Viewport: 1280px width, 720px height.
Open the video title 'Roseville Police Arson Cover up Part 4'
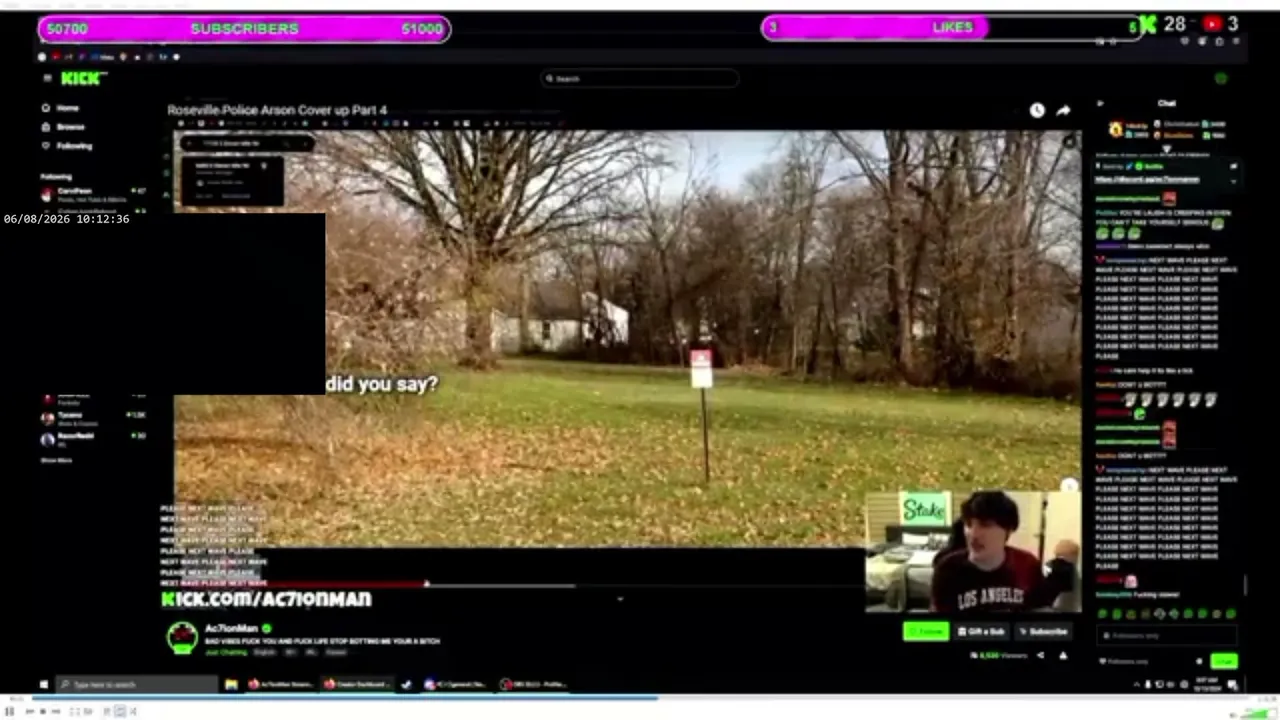277,110
